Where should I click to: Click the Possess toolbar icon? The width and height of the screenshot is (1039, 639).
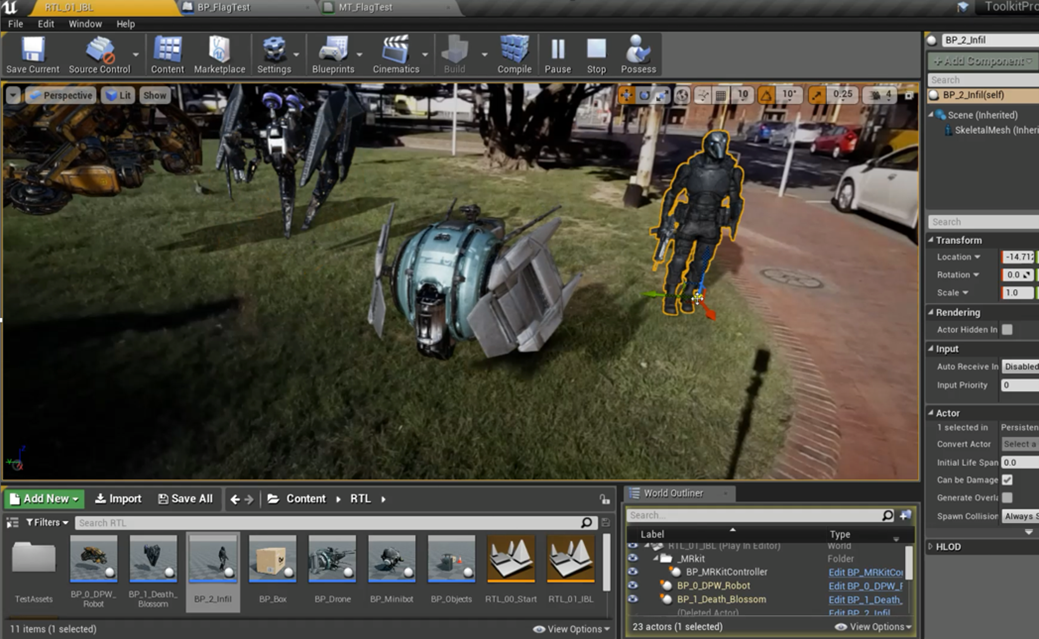tap(638, 54)
